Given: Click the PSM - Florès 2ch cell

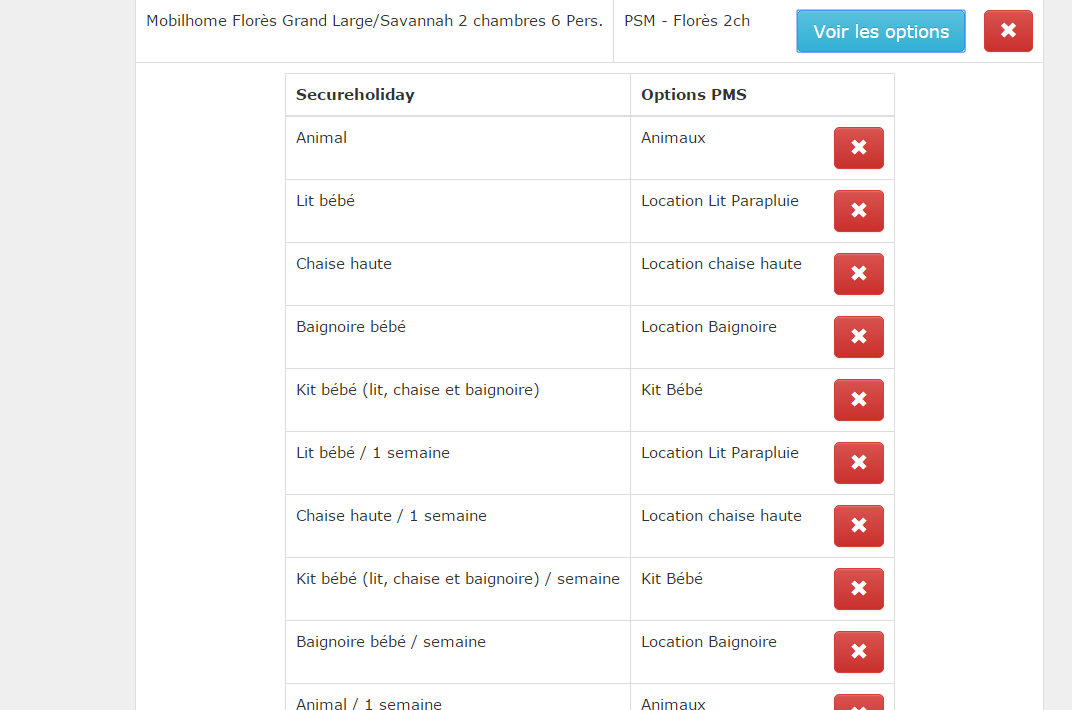Looking at the screenshot, I should tap(687, 21).
